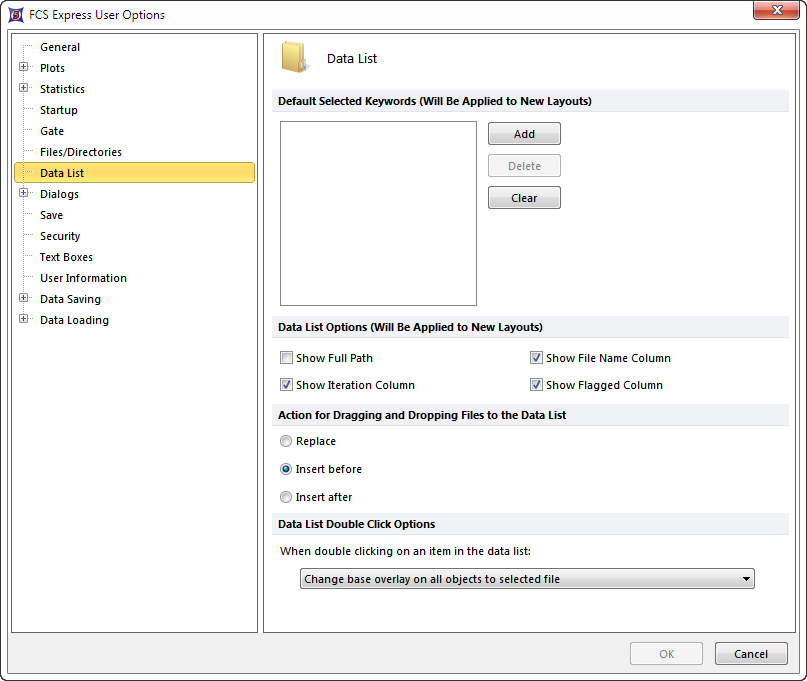Image resolution: width=807 pixels, height=681 pixels.
Task: Click the FCS Express app icon in title bar
Action: 16,15
